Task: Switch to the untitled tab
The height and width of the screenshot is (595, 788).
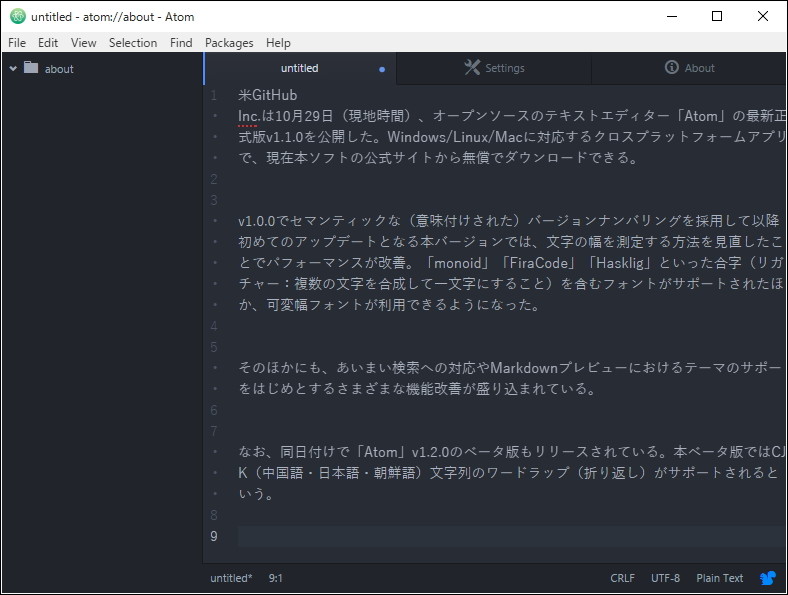Action: (300, 68)
